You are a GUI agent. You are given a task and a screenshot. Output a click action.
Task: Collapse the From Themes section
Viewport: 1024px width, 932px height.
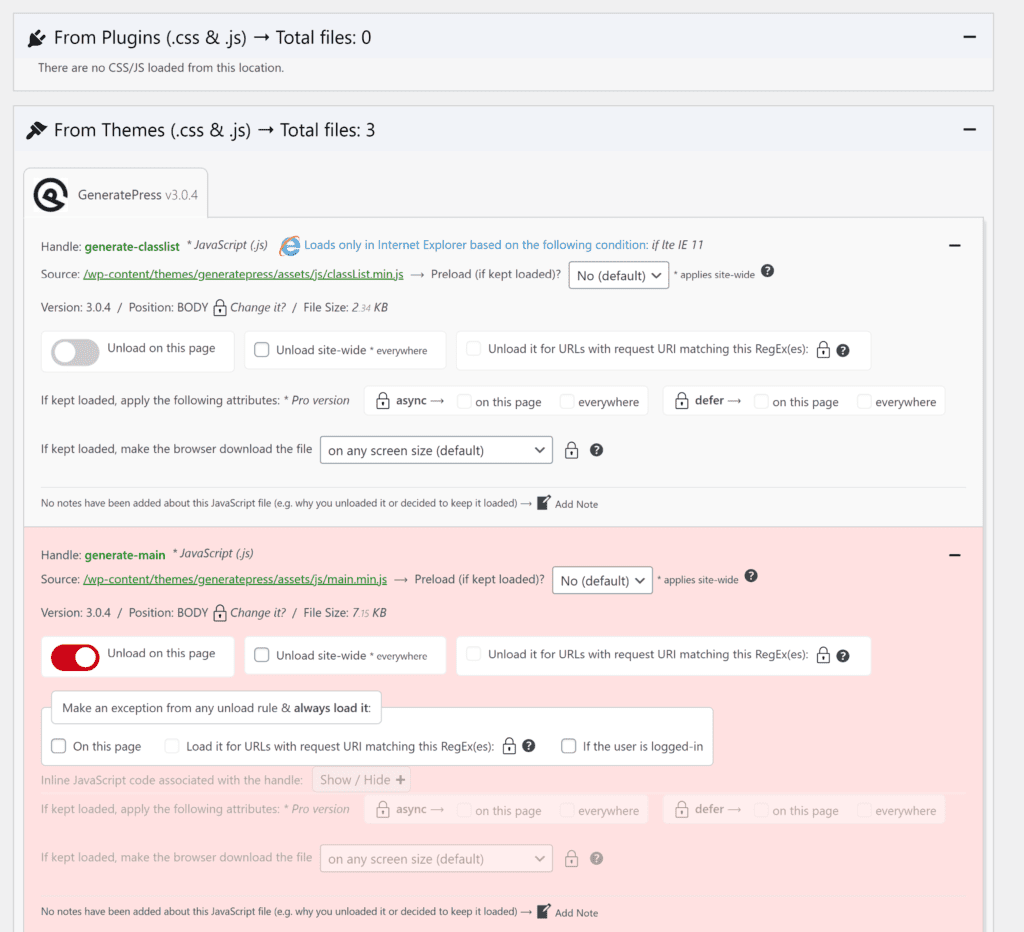click(x=969, y=130)
